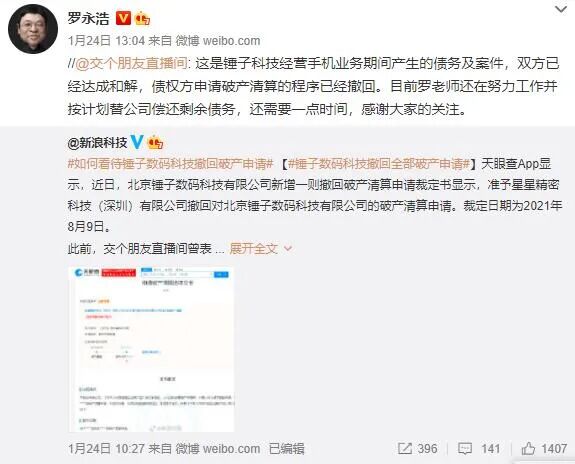
Task: Click the 1月24日 10:27 original post timestamp
Action: tap(106, 449)
